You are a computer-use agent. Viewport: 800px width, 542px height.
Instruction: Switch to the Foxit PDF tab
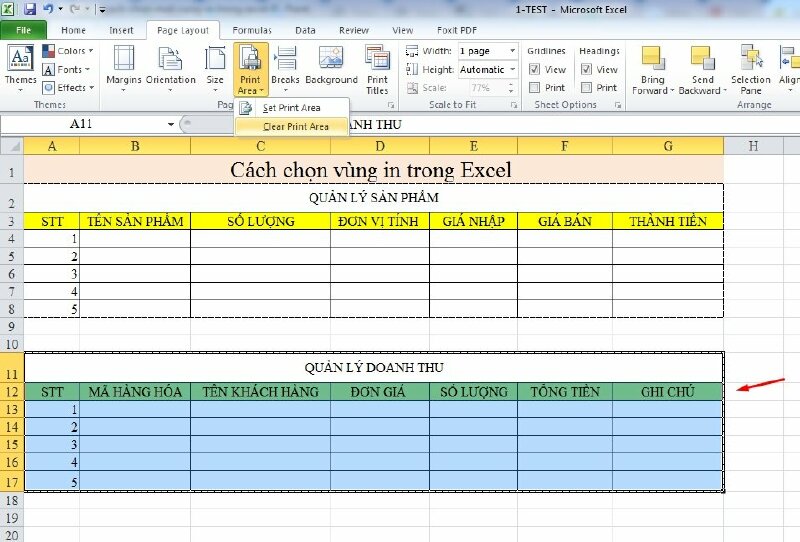coord(457,30)
